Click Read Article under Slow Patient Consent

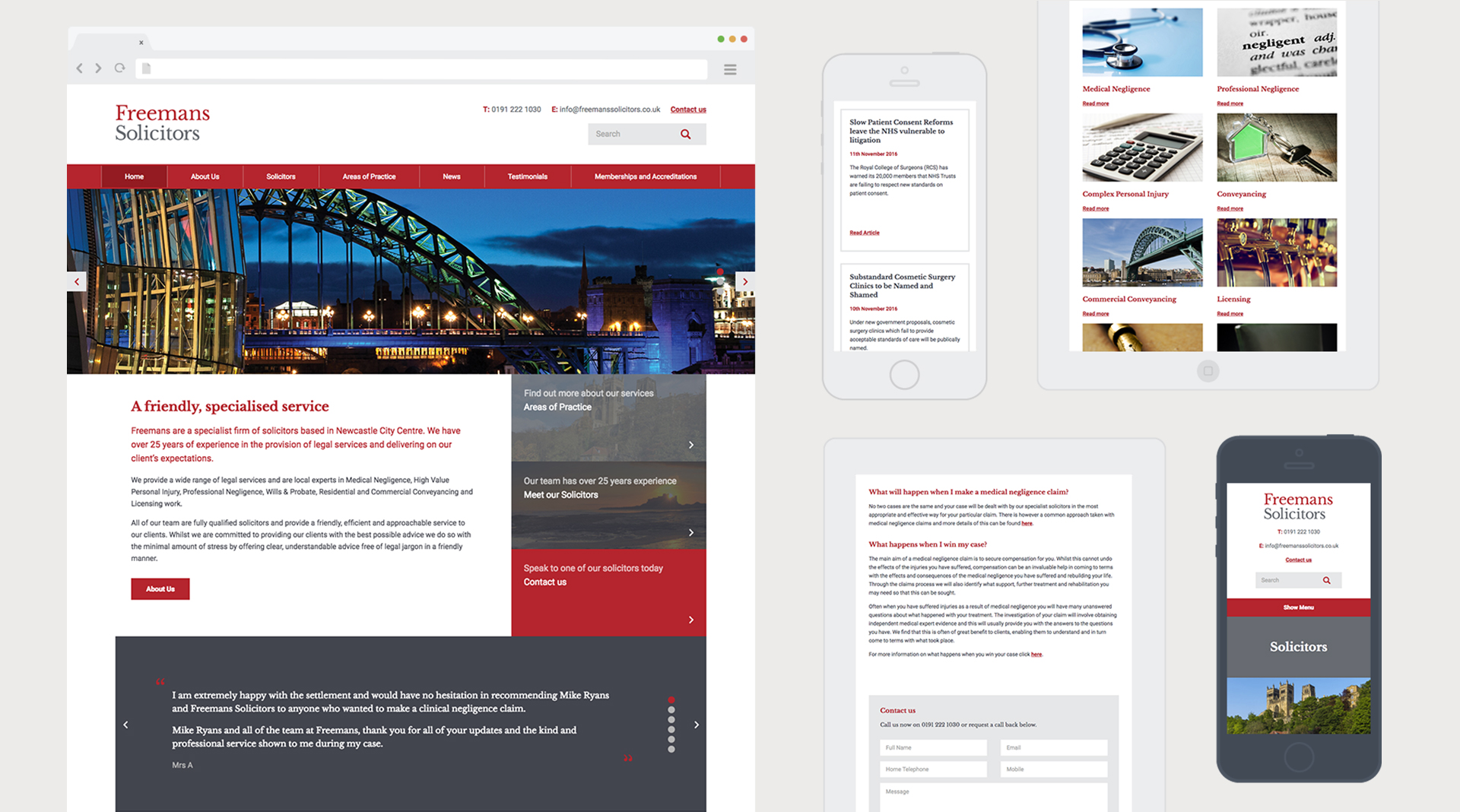tap(865, 233)
